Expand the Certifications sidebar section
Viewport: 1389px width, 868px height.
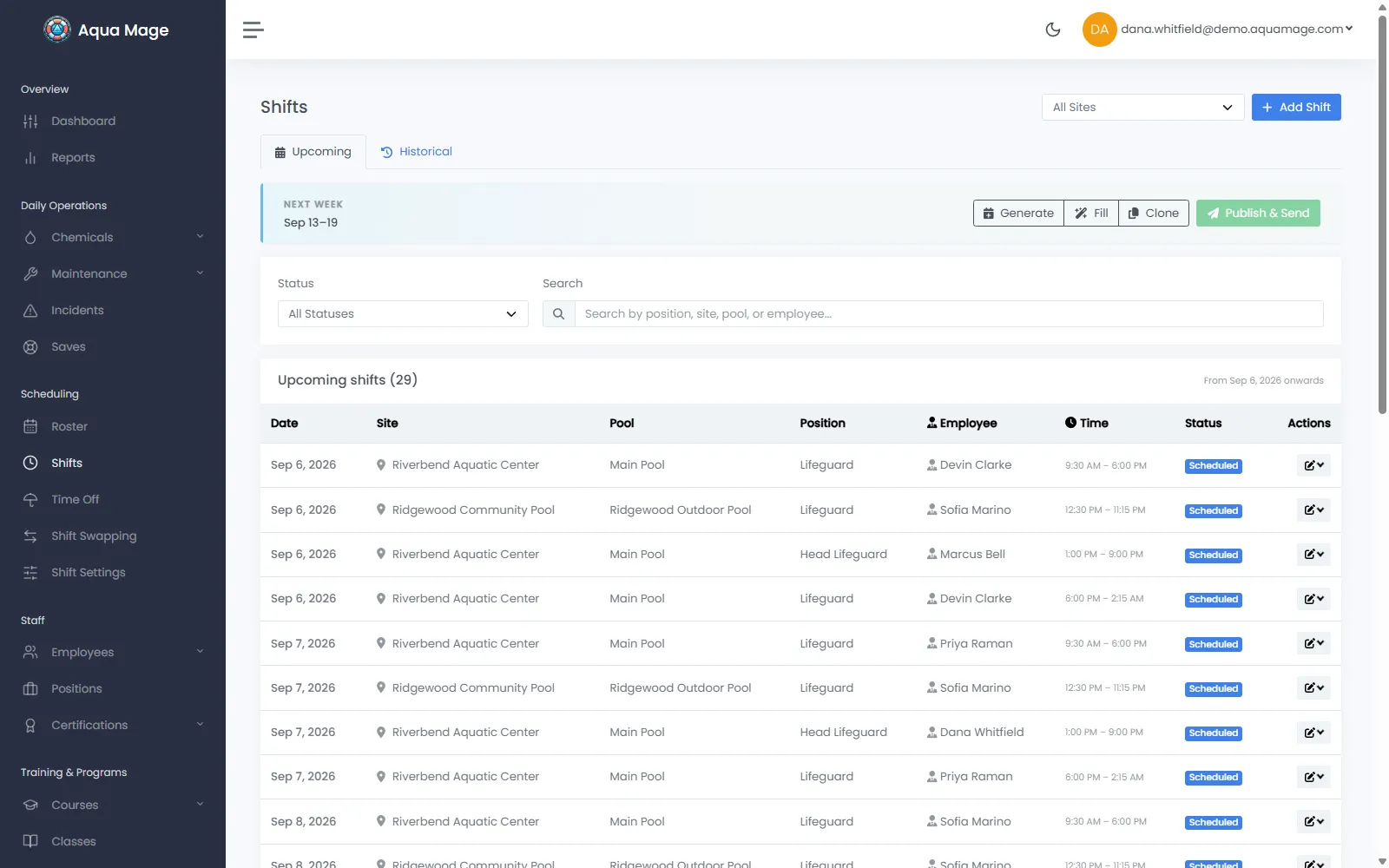point(113,726)
